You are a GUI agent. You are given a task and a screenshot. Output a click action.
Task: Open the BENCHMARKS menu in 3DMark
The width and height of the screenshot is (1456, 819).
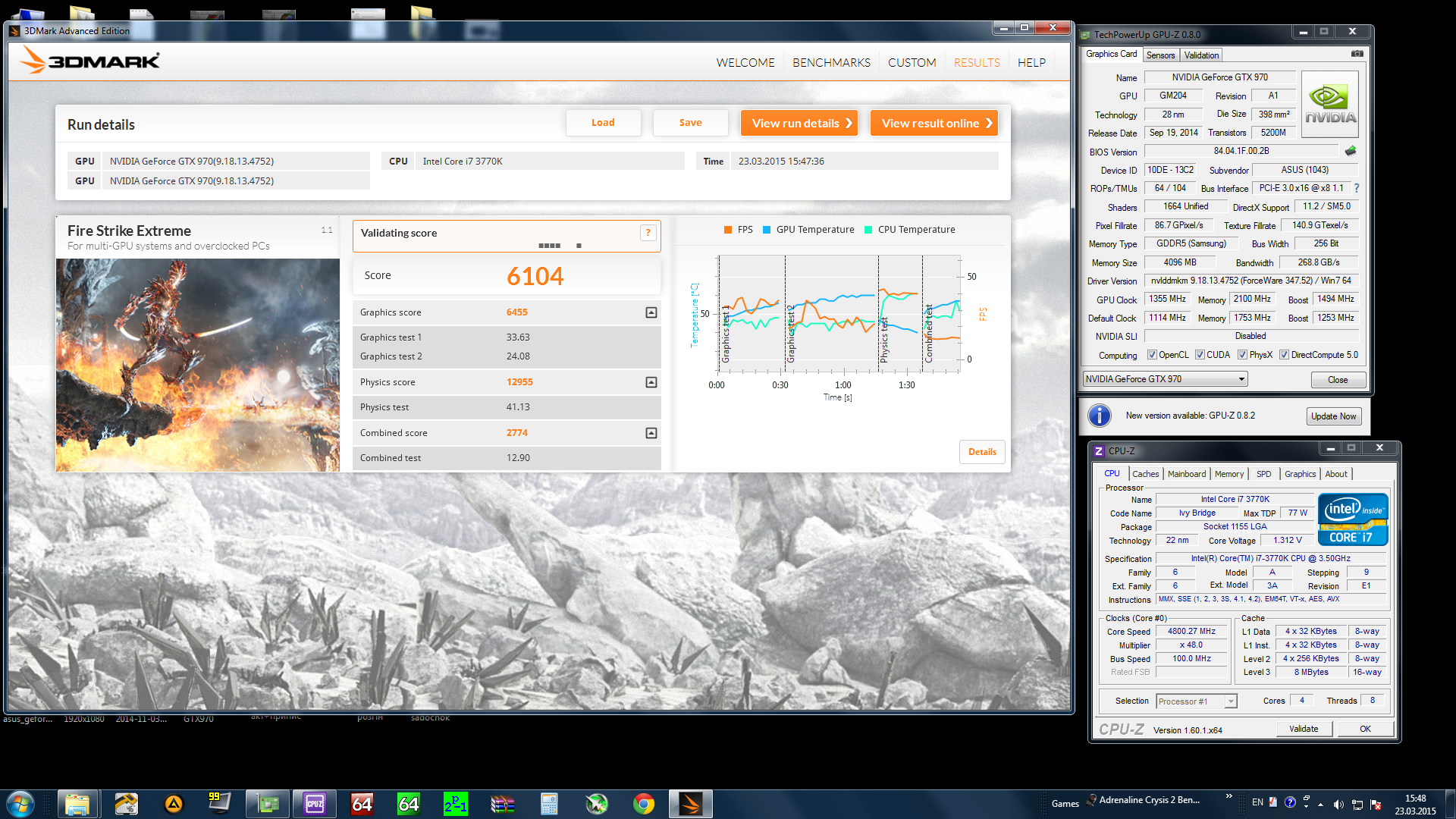pos(831,63)
